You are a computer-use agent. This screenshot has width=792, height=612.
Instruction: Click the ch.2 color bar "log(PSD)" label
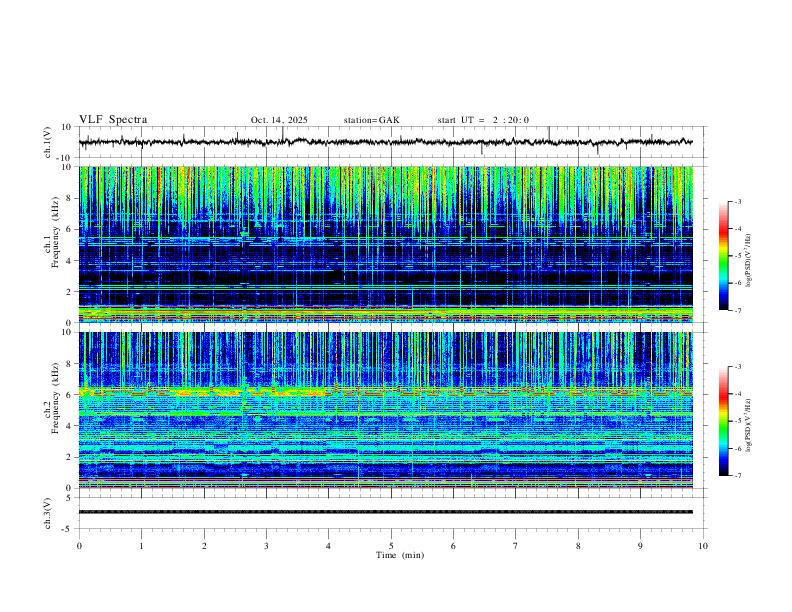click(x=749, y=425)
